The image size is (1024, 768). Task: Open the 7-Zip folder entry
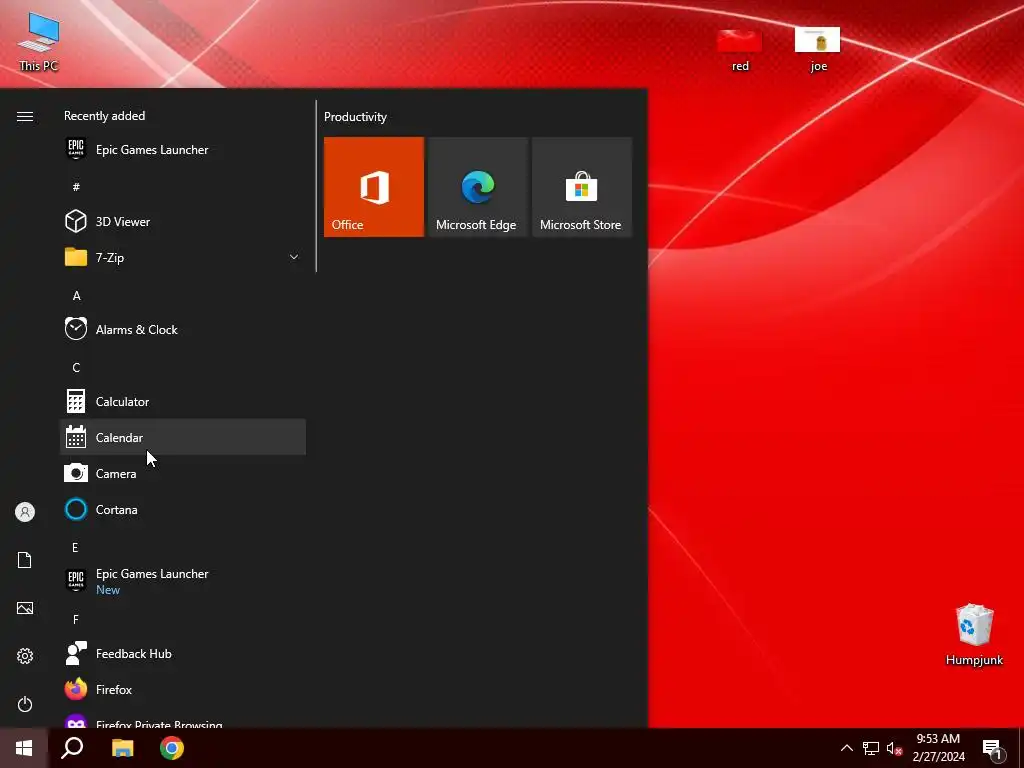[183, 257]
